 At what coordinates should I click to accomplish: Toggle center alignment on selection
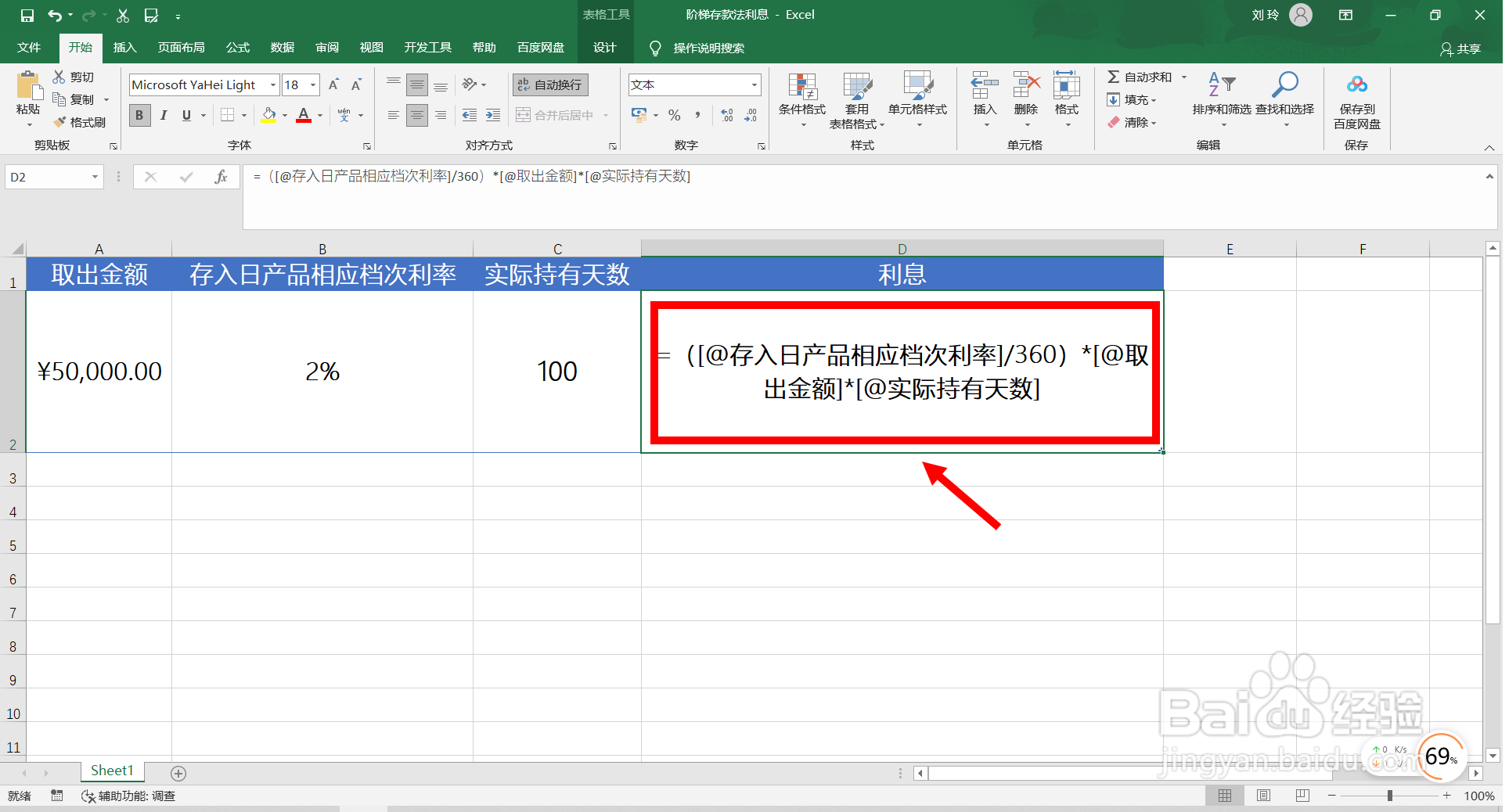[417, 115]
